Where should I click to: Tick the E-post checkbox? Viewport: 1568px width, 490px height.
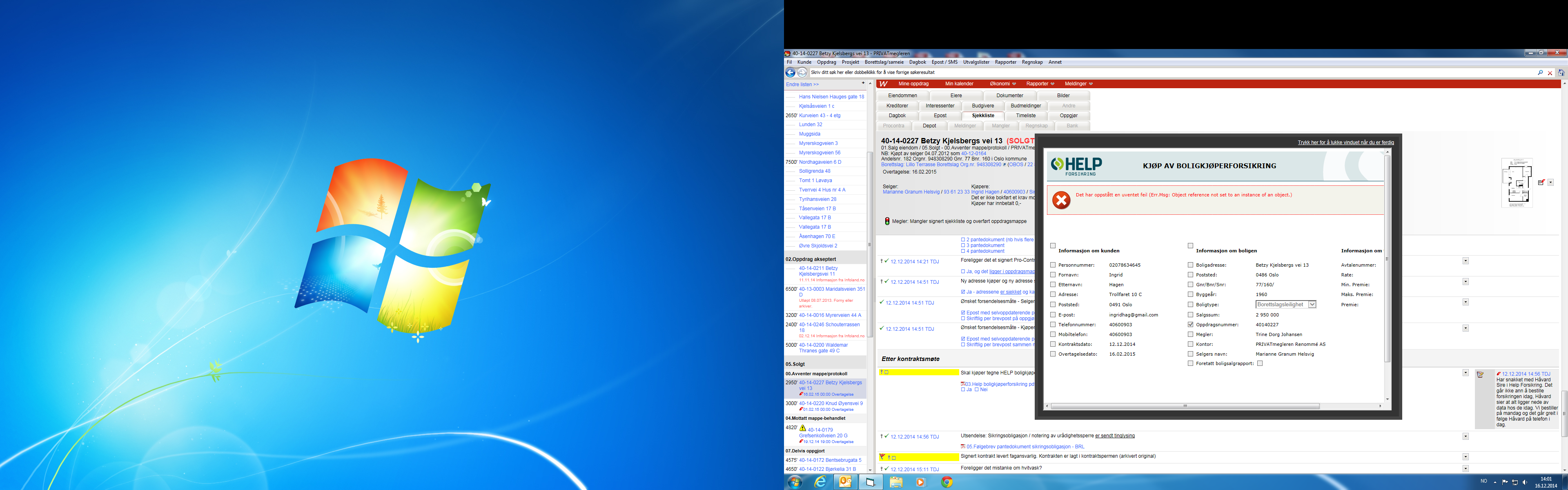1053,315
